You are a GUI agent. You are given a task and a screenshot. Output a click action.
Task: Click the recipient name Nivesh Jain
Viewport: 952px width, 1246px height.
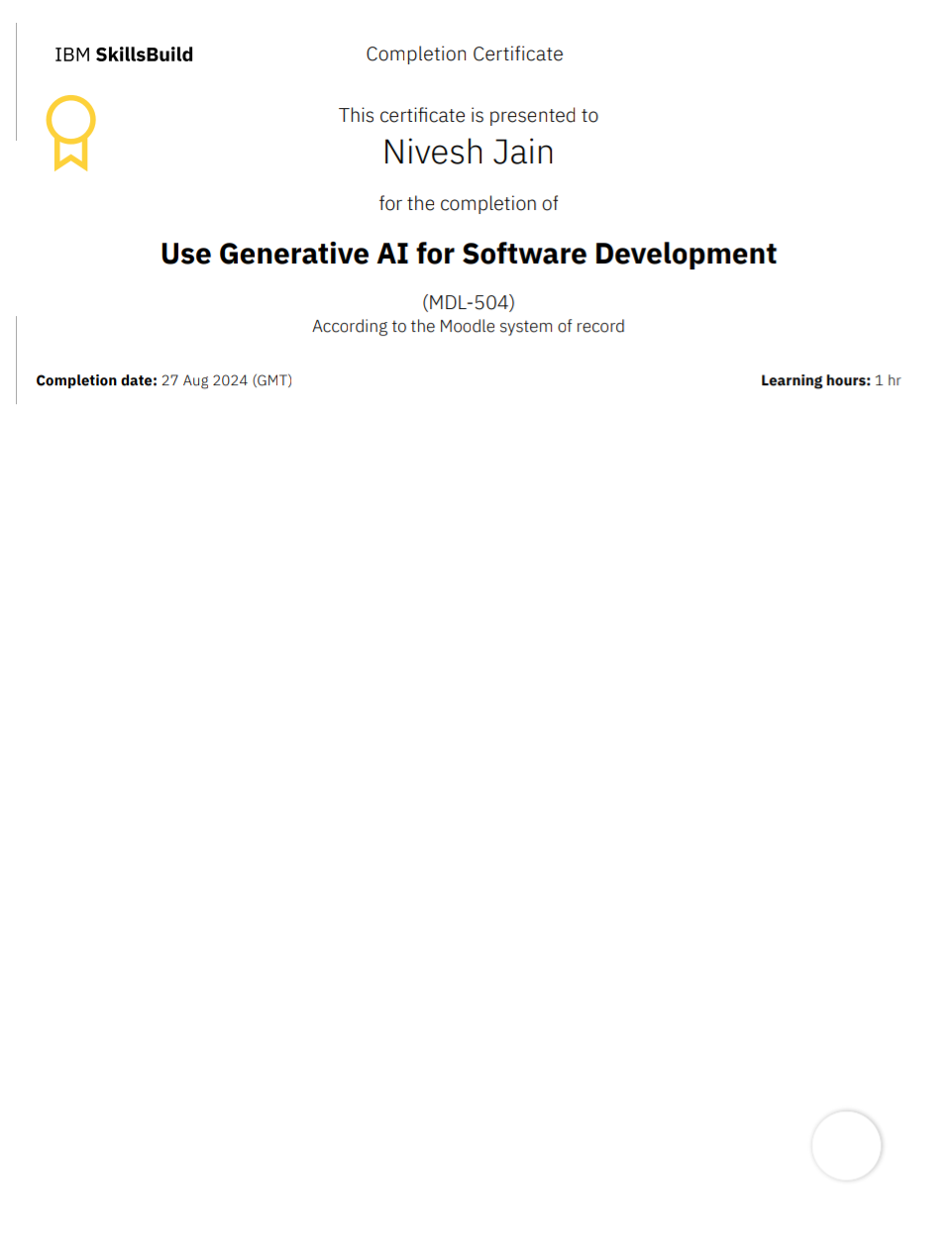pyautogui.click(x=468, y=153)
